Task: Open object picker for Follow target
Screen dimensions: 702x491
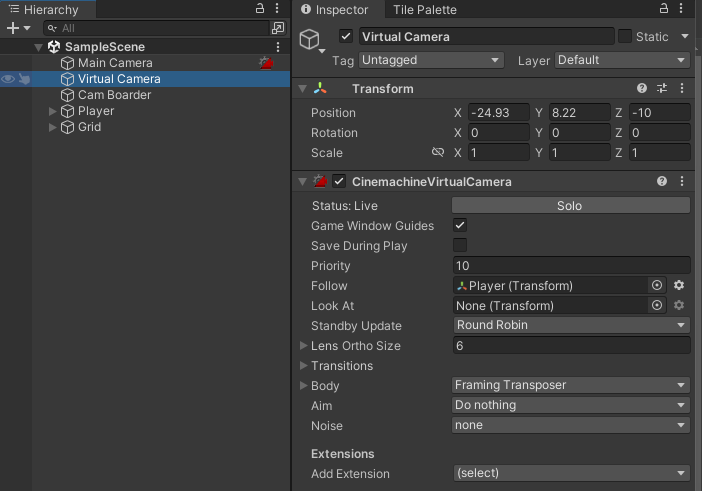Action: [657, 286]
